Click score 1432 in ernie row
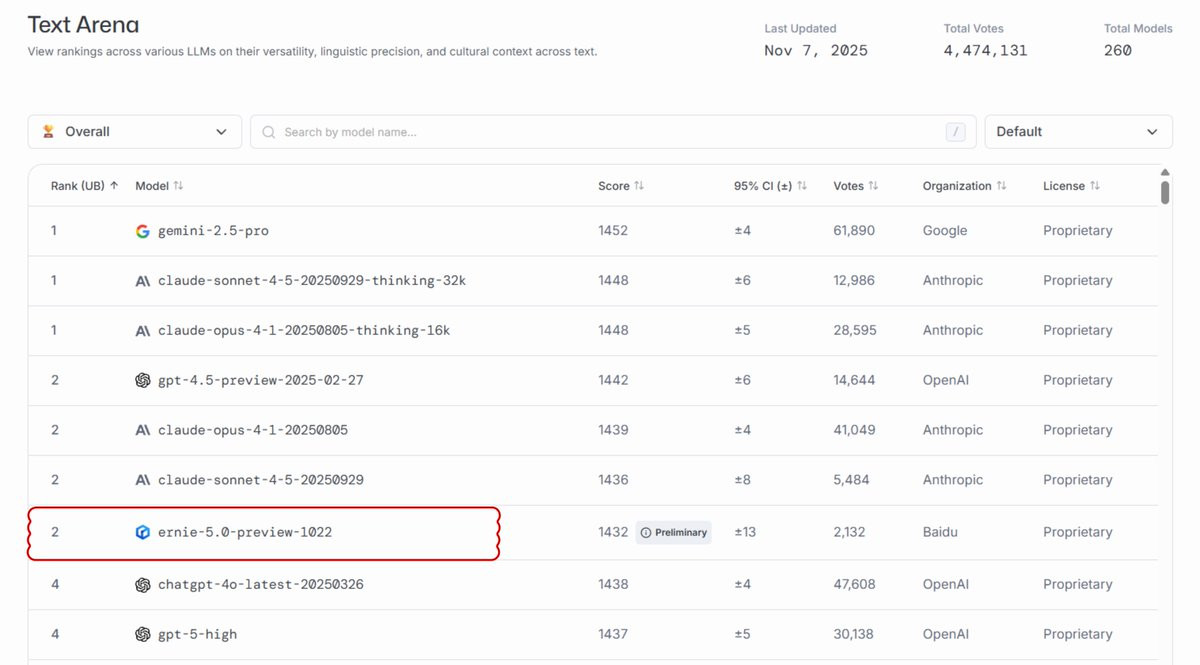The width and height of the screenshot is (1200, 665). tap(613, 533)
